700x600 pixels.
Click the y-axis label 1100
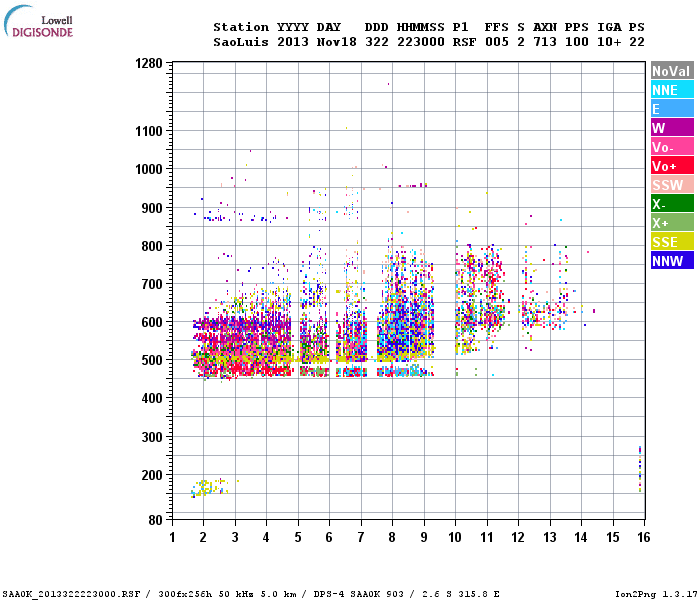click(149, 131)
